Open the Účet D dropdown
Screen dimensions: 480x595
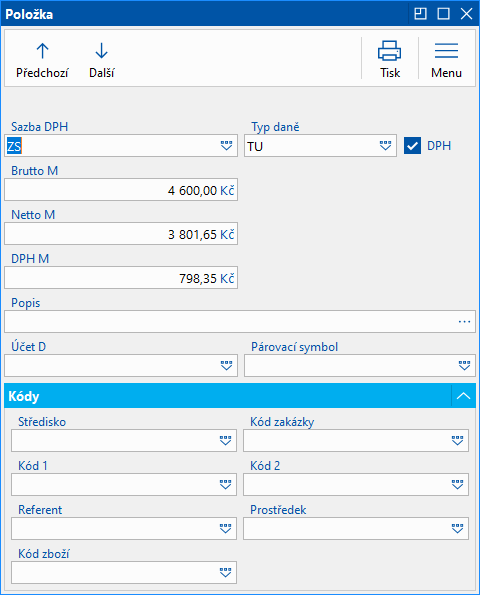[227, 366]
